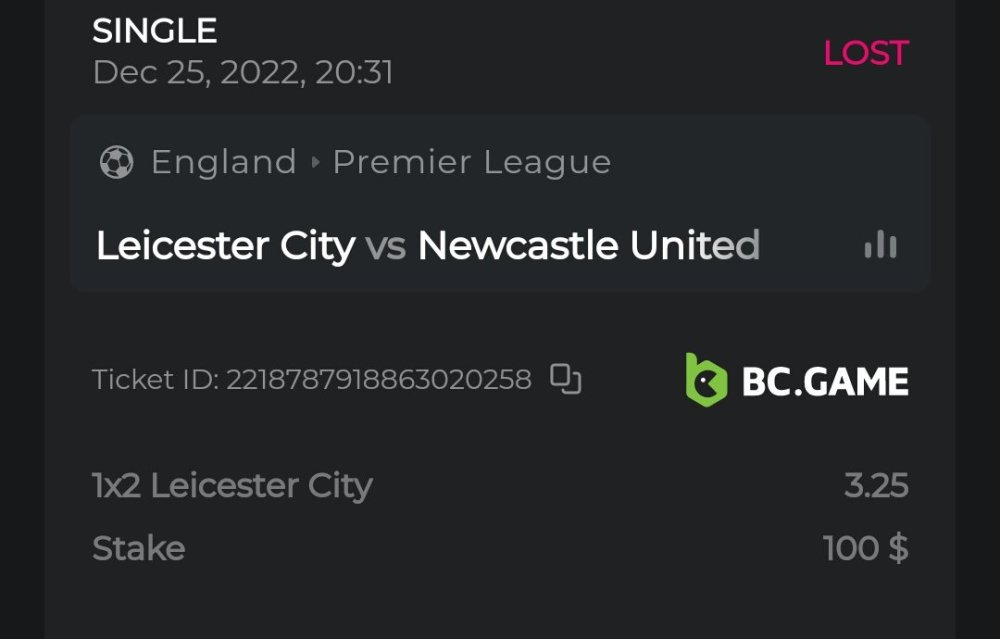
Task: Click the 3.25 odds value
Action: (876, 486)
